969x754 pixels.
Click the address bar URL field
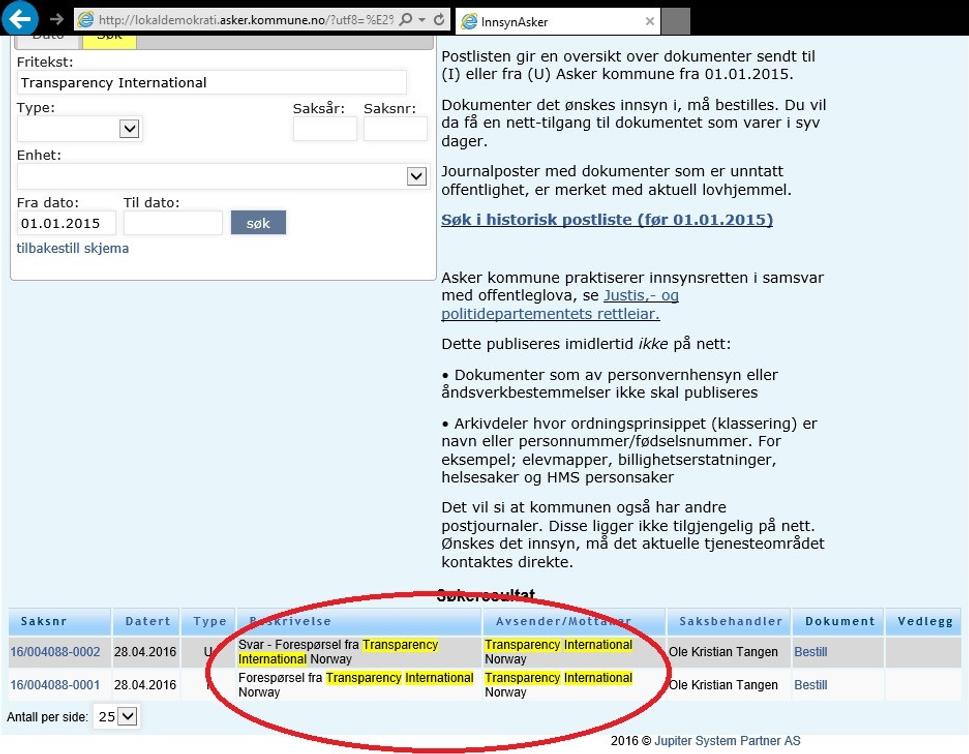pos(245,20)
